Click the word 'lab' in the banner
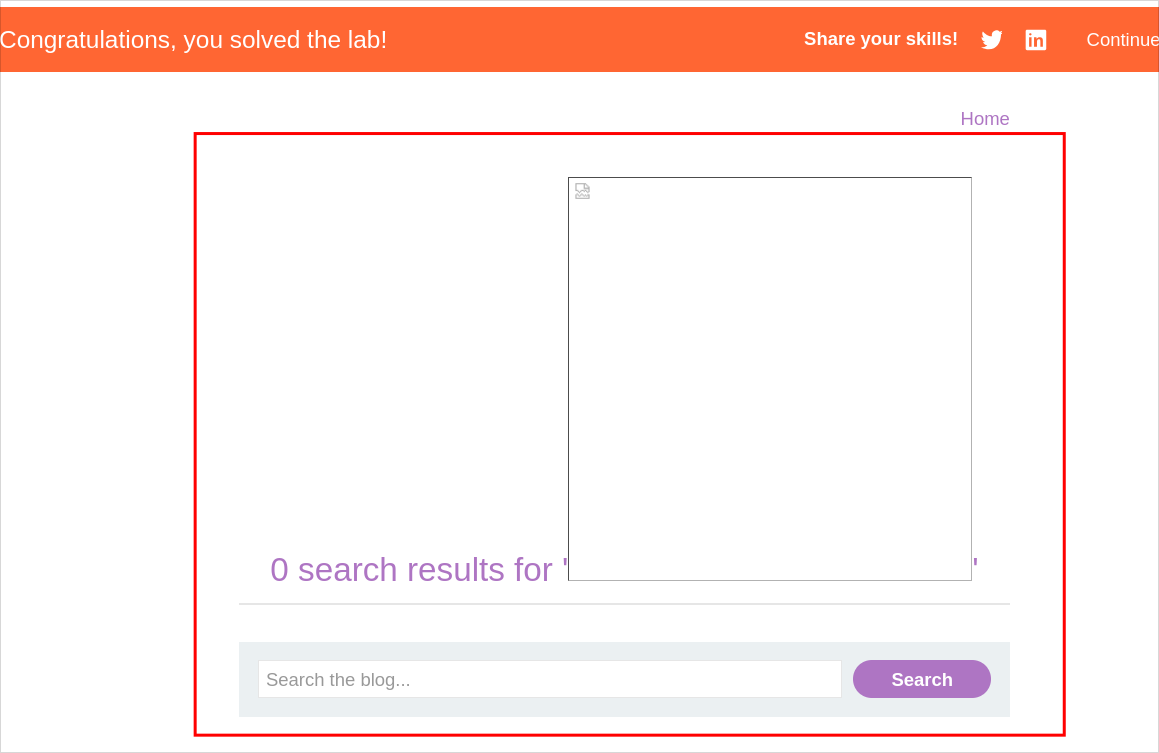Viewport: 1159px width, 753px height. click(x=357, y=40)
